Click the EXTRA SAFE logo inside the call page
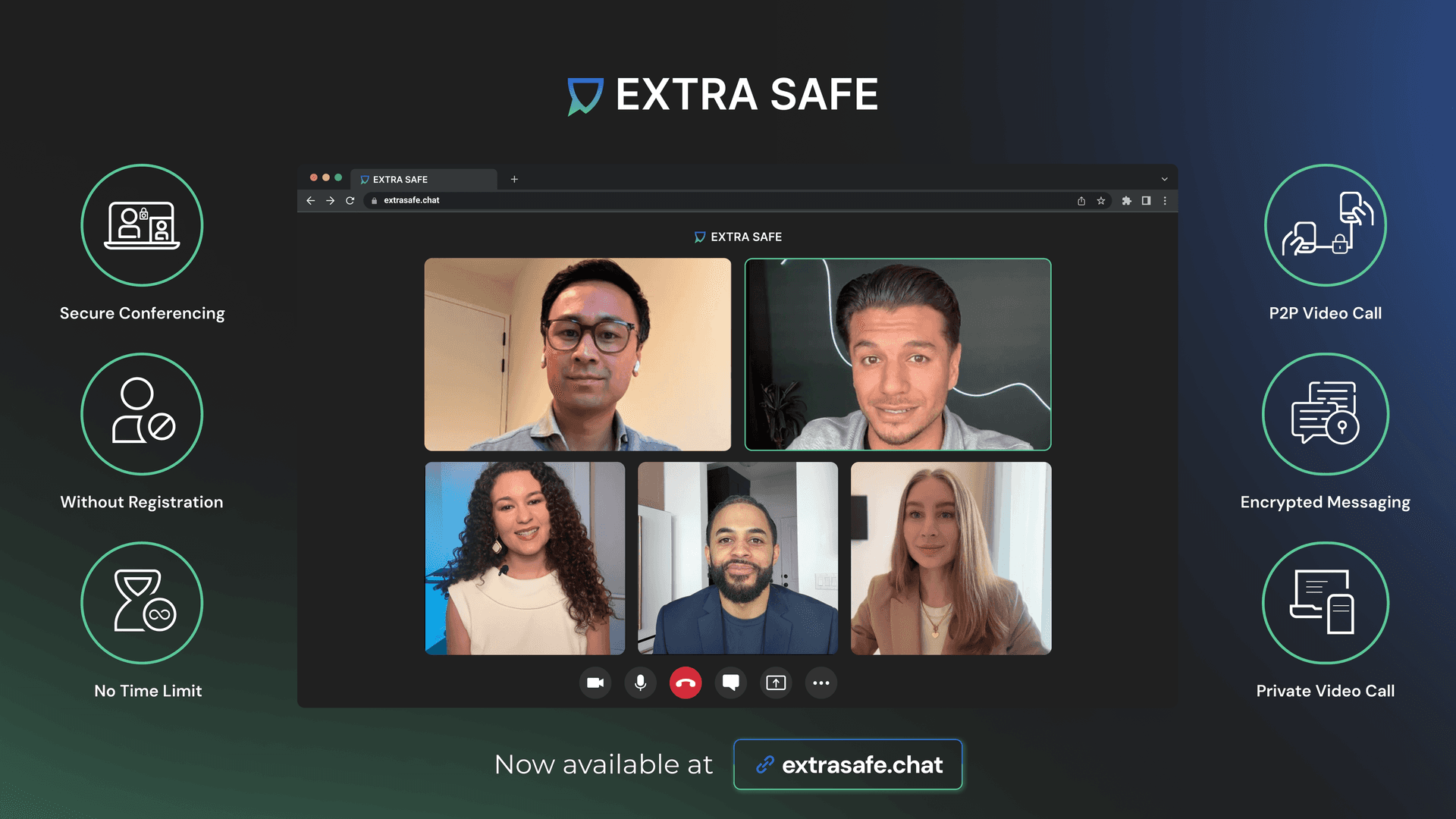Image resolution: width=1456 pixels, height=819 pixels. (738, 237)
